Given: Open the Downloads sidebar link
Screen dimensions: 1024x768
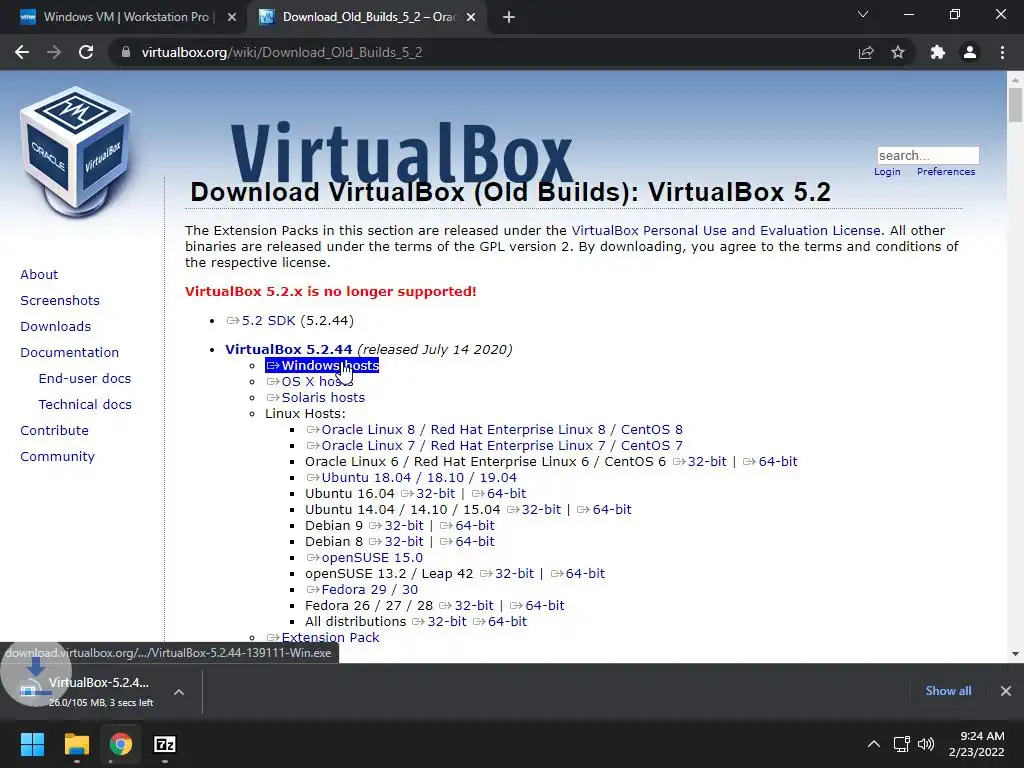Looking at the screenshot, I should [56, 327].
